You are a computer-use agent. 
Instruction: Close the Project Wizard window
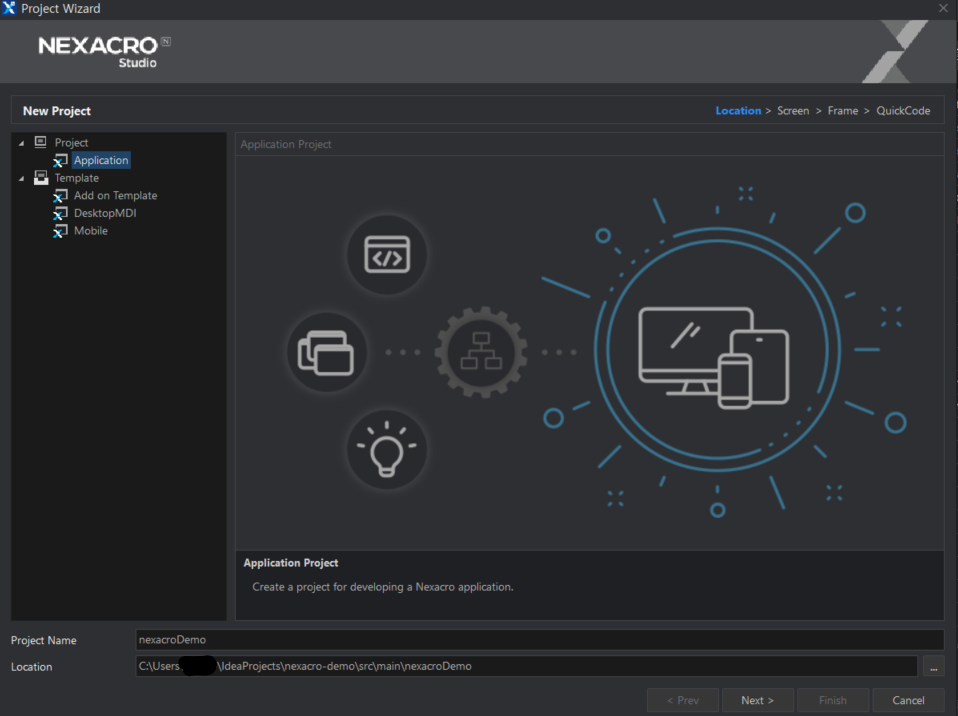tap(943, 8)
